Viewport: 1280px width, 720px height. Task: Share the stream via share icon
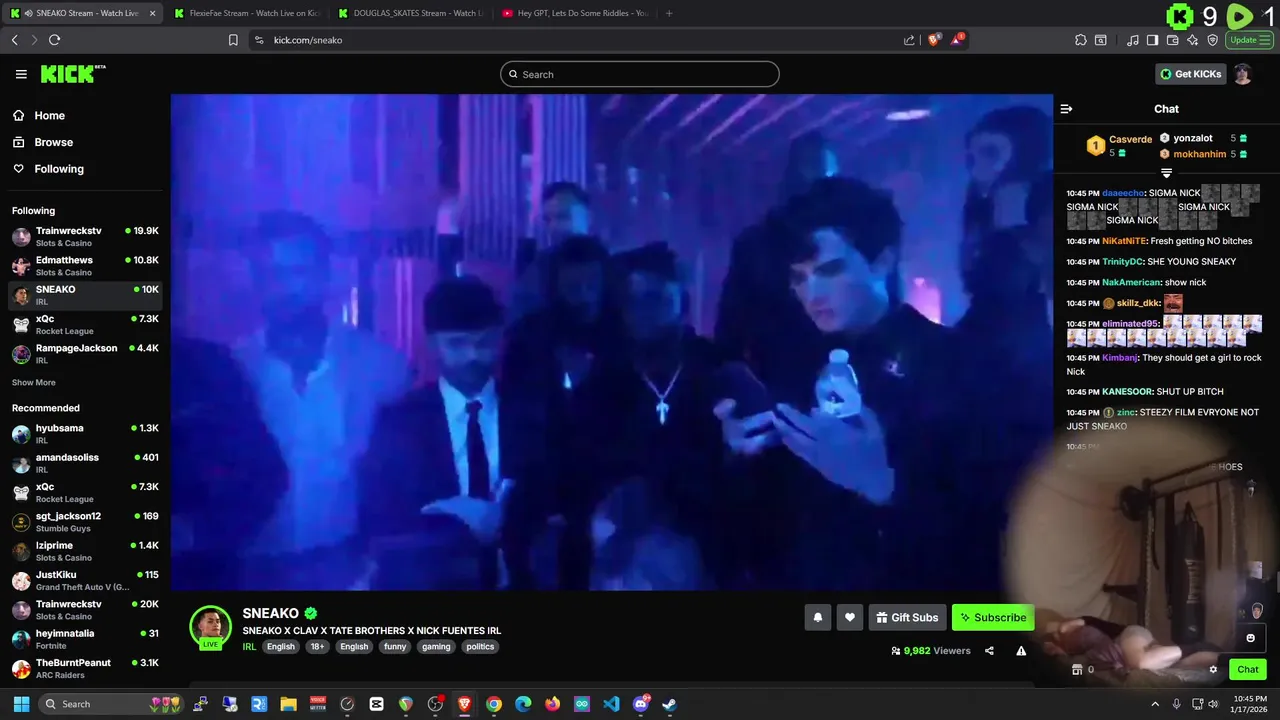coord(989,651)
